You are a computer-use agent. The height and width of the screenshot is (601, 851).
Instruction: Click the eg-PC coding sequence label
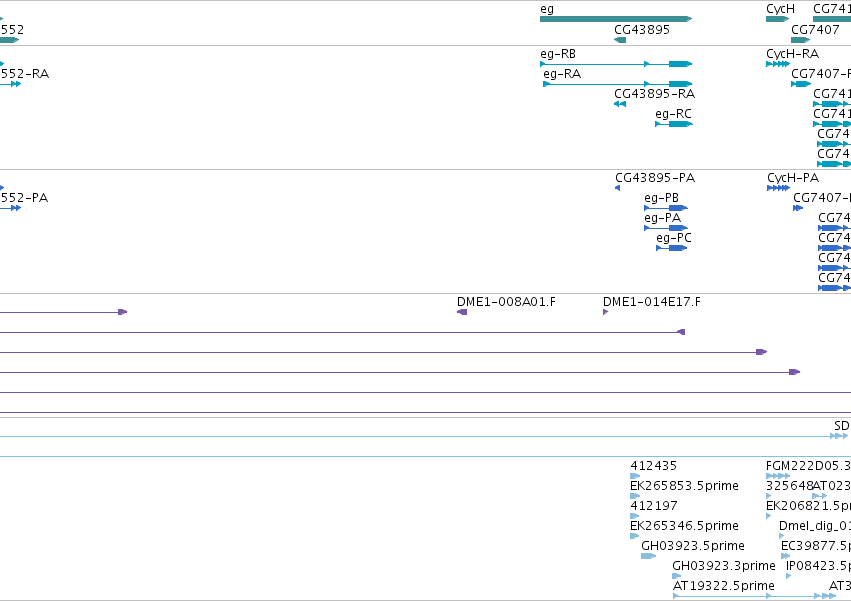(674, 238)
